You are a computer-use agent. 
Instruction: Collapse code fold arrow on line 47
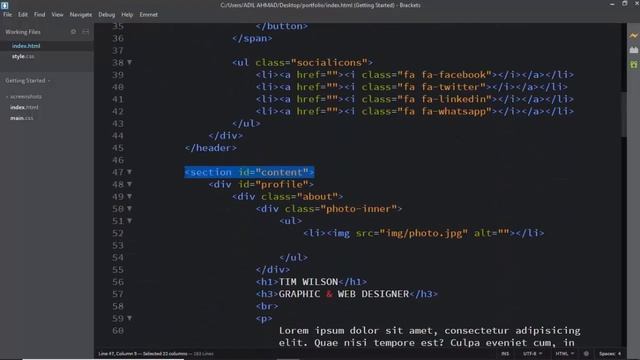point(129,172)
